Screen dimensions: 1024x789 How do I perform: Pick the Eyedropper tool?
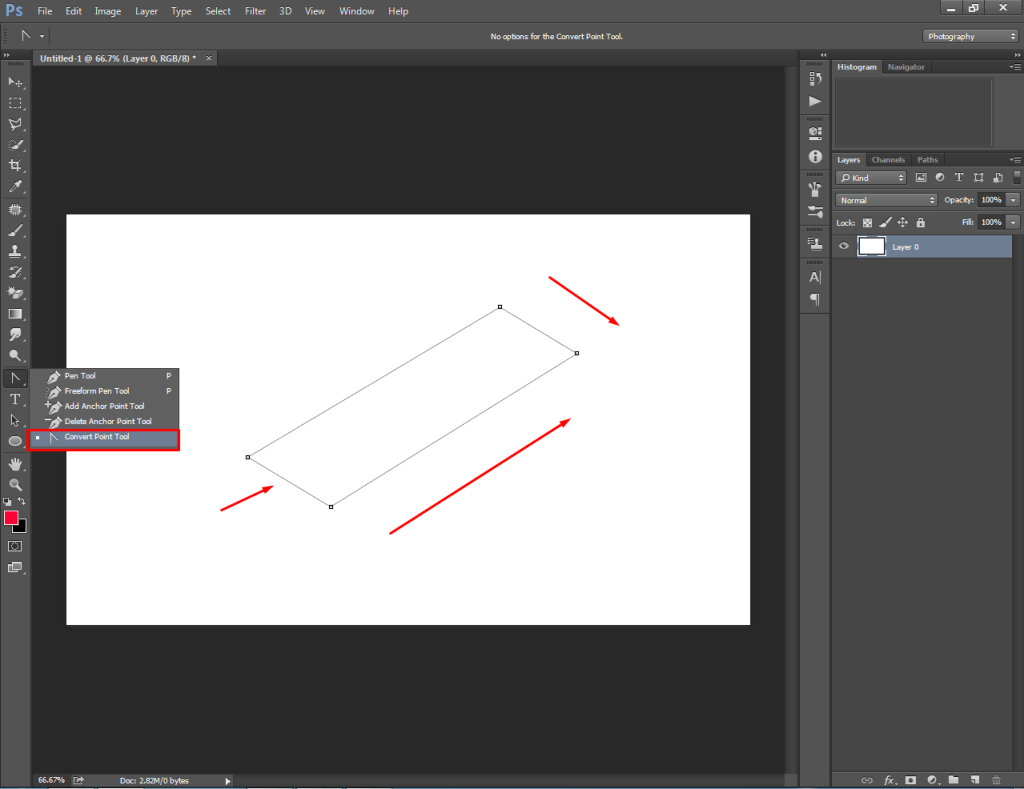pos(15,187)
